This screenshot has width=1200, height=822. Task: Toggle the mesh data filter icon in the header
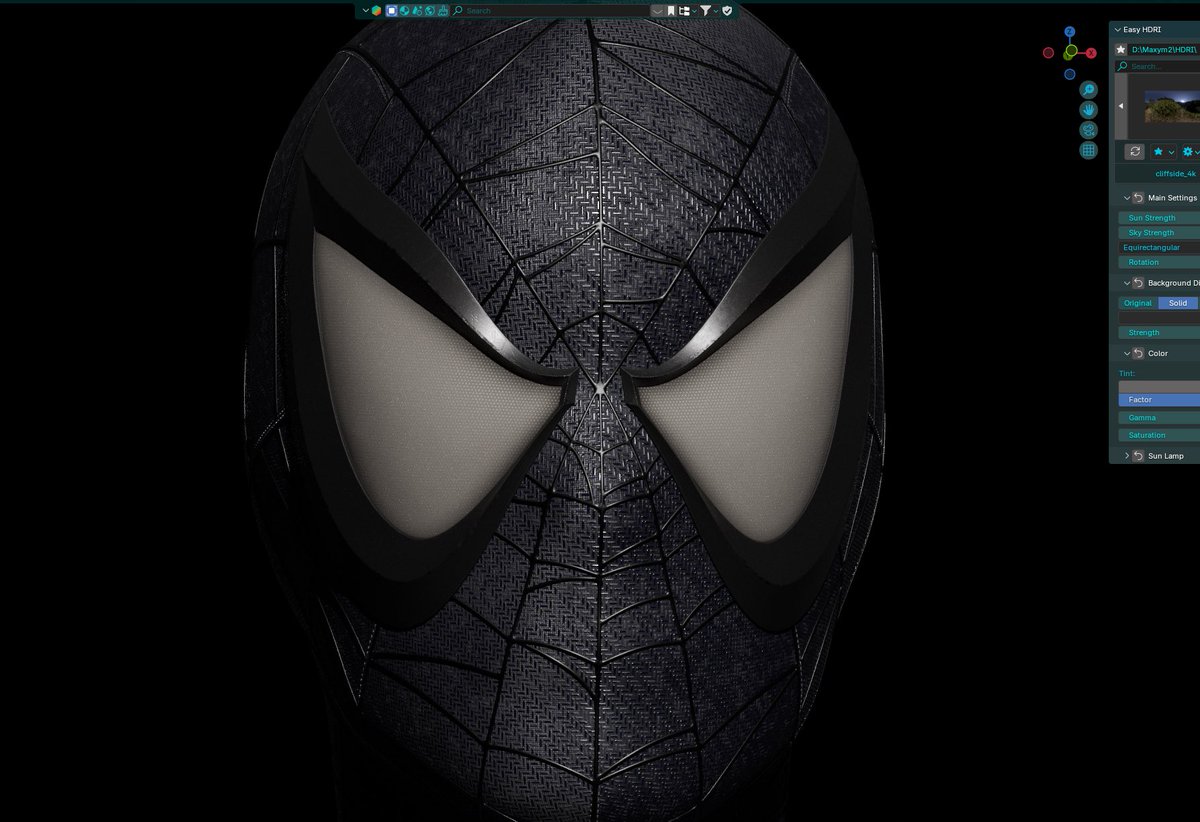[x=404, y=10]
